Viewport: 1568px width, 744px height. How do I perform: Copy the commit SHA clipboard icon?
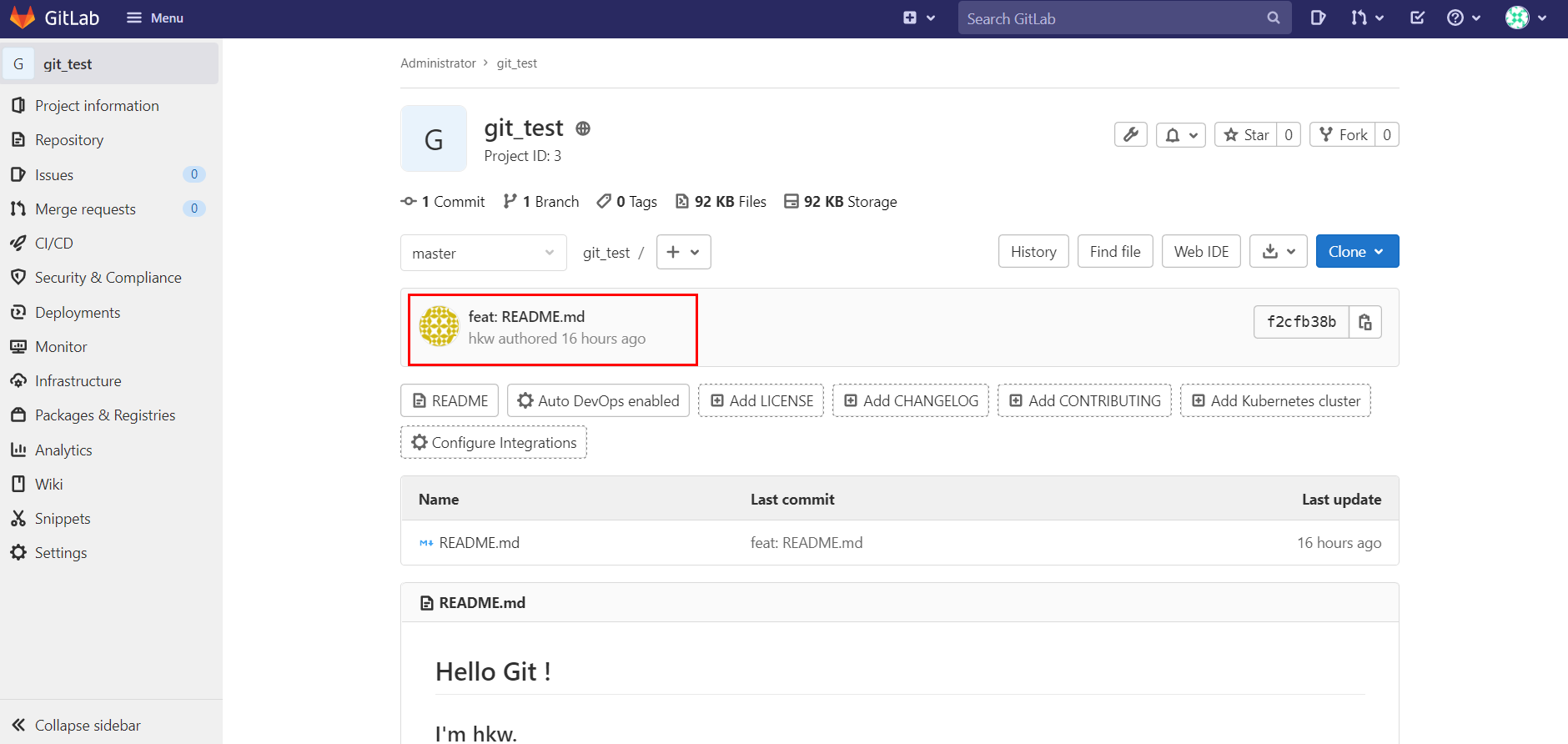point(1365,322)
